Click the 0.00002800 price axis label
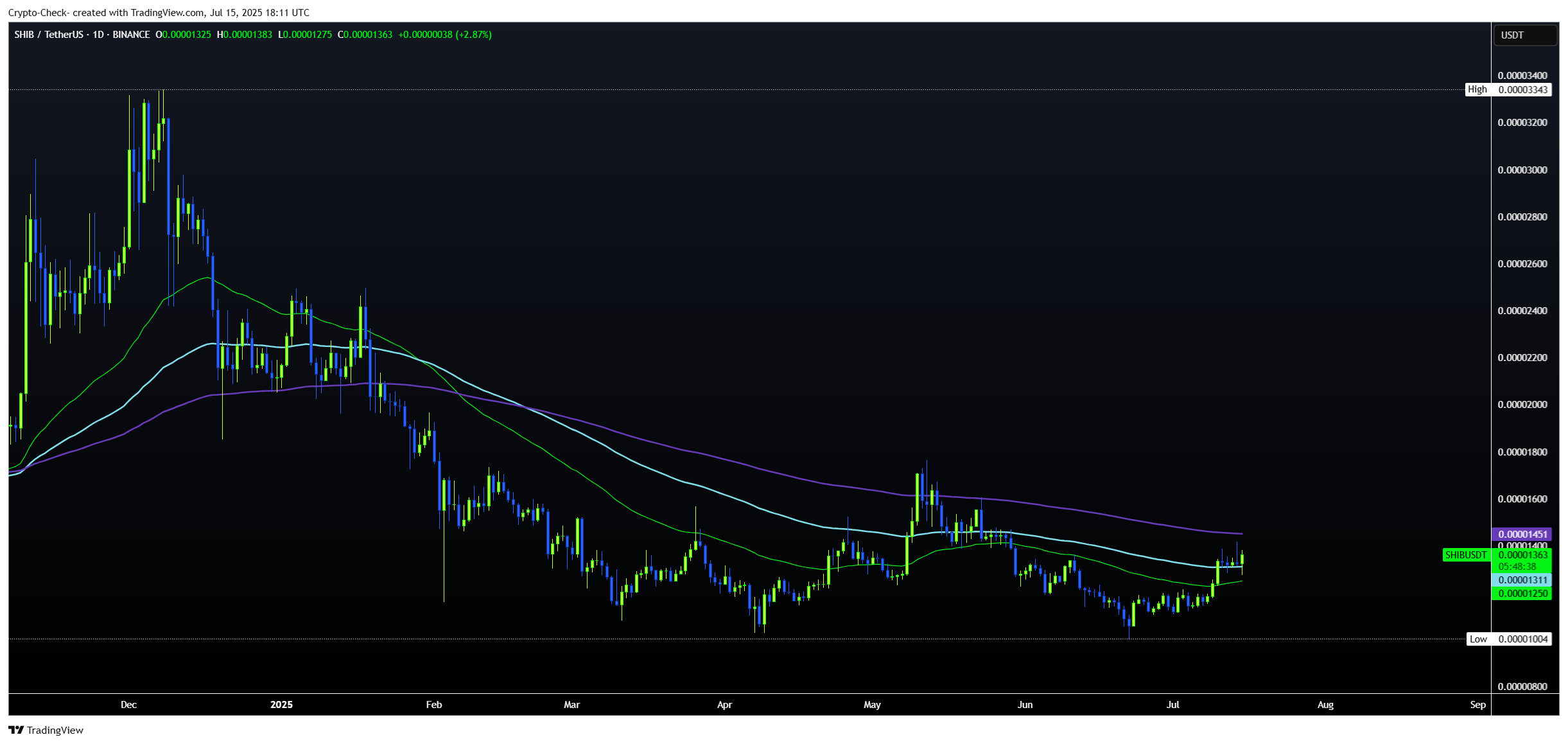 tap(1522, 217)
